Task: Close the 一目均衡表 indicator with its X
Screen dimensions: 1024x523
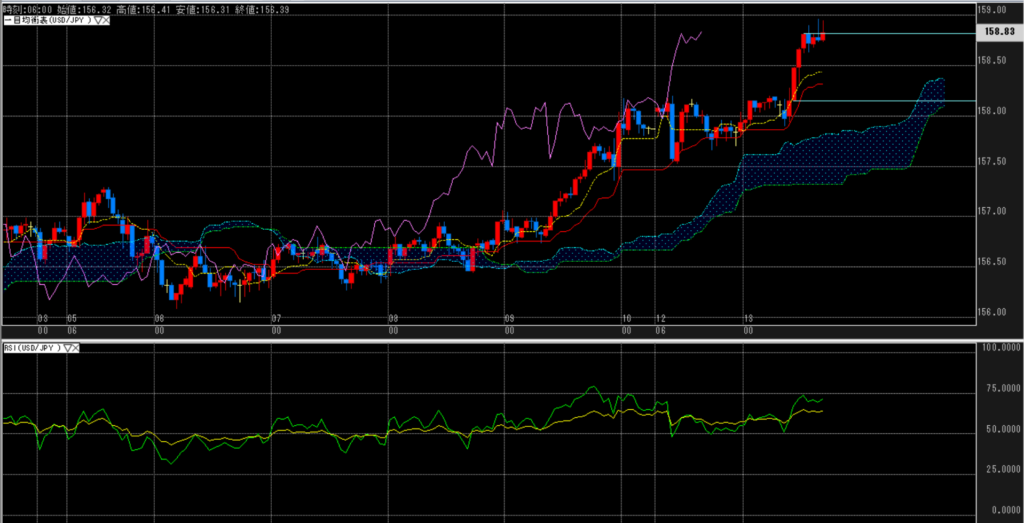Action: pyautogui.click(x=108, y=20)
